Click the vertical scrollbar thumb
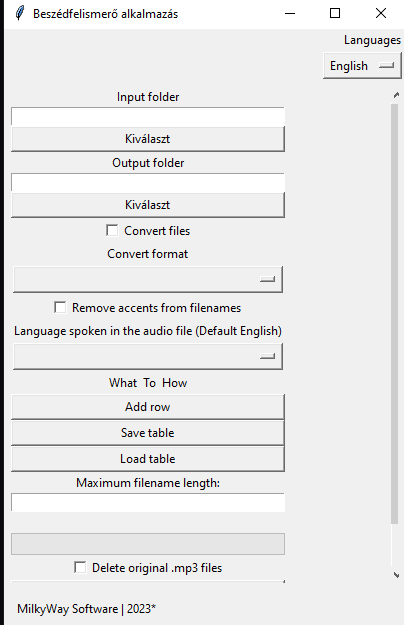The height and width of the screenshot is (625, 404). 395,314
